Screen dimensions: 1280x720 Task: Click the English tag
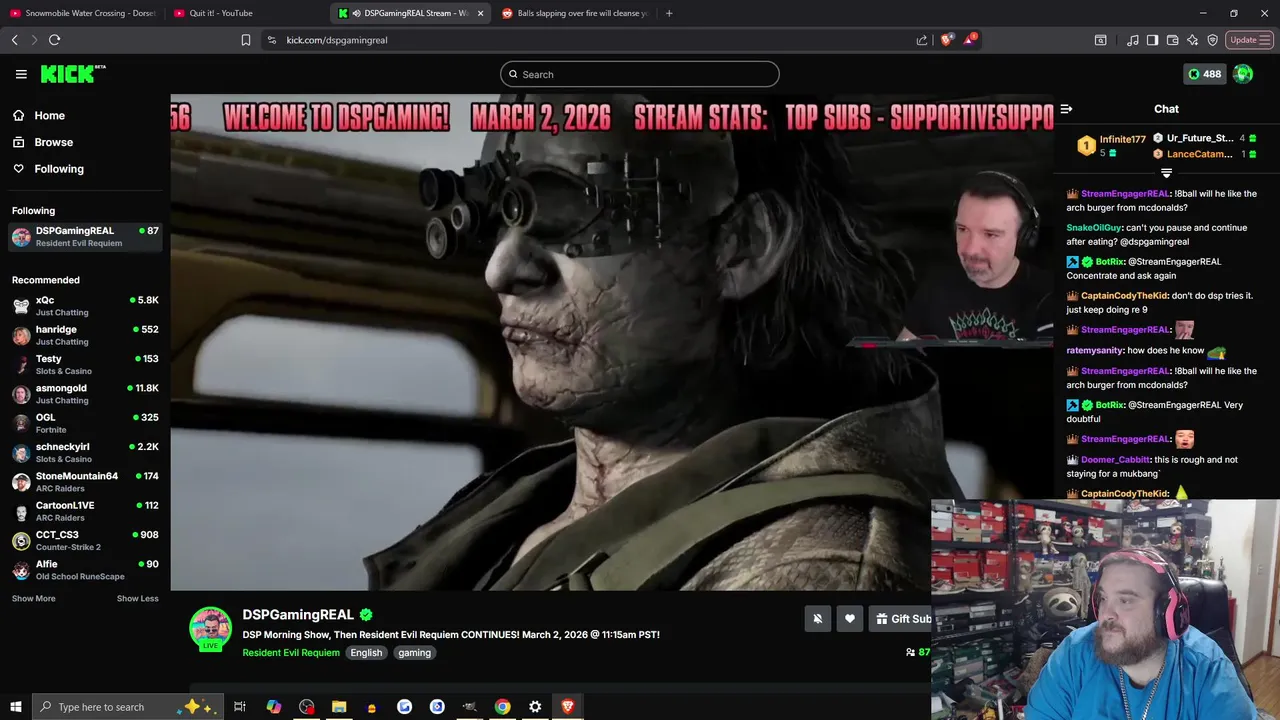tap(366, 653)
